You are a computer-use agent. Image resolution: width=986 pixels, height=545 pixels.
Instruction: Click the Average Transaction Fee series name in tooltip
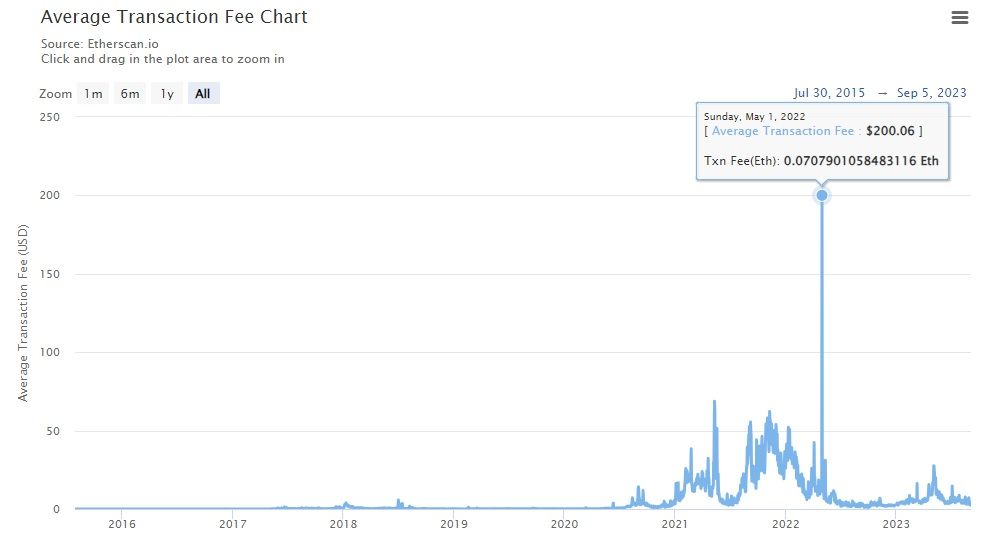tap(782, 131)
